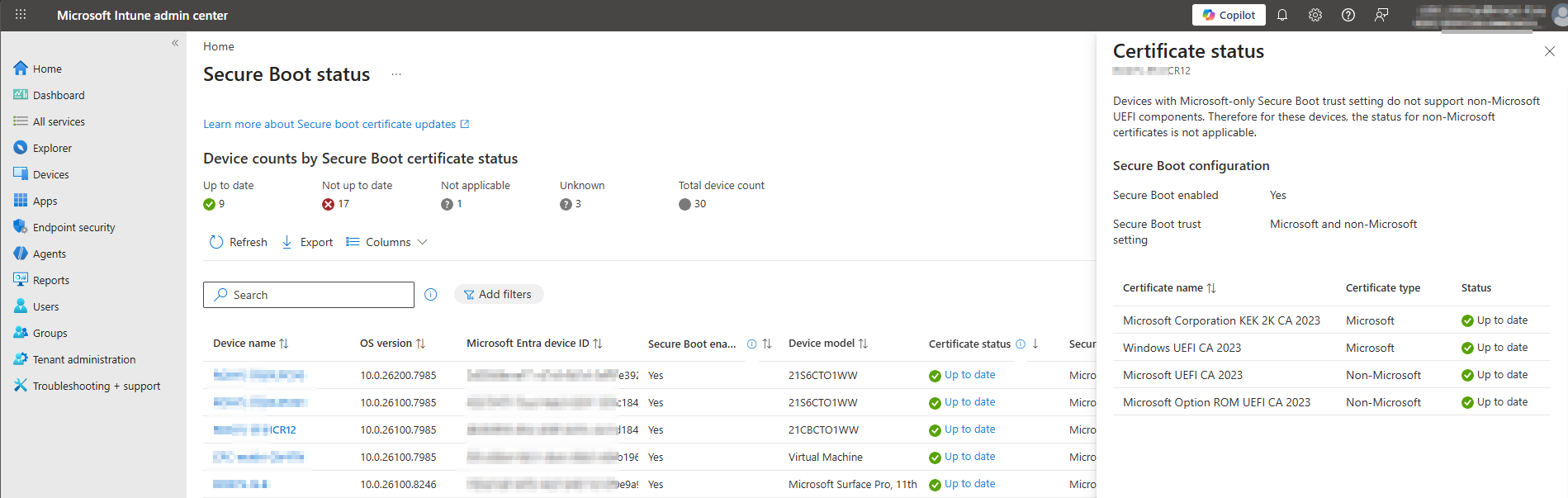Open the feedback icon in header
The width and height of the screenshot is (1568, 498).
point(1381,15)
